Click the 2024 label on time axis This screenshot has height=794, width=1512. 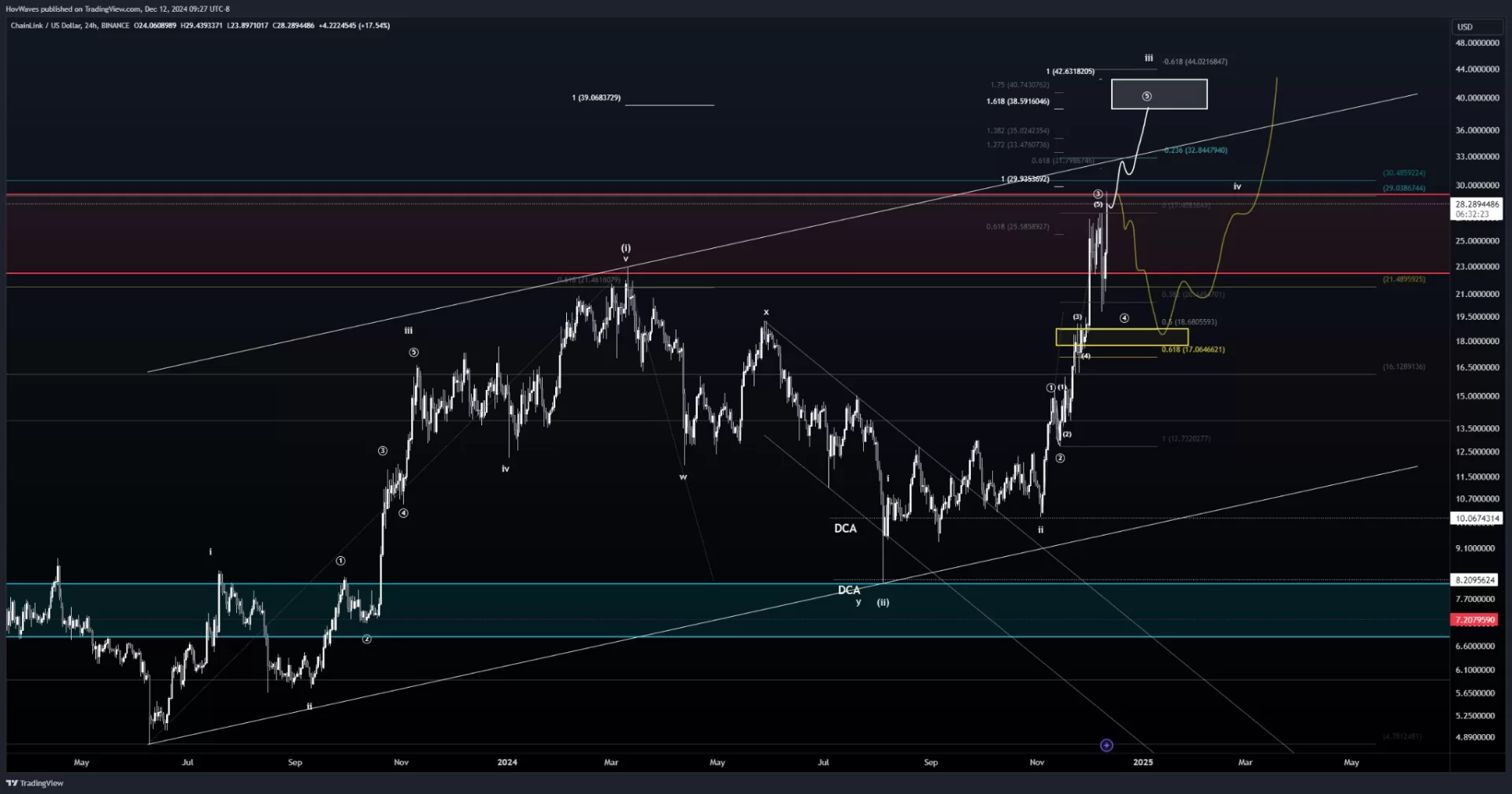tap(507, 762)
